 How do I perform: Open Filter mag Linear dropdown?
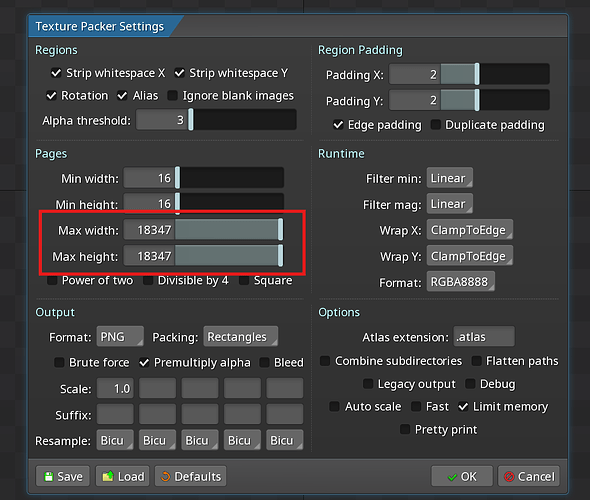pos(450,204)
